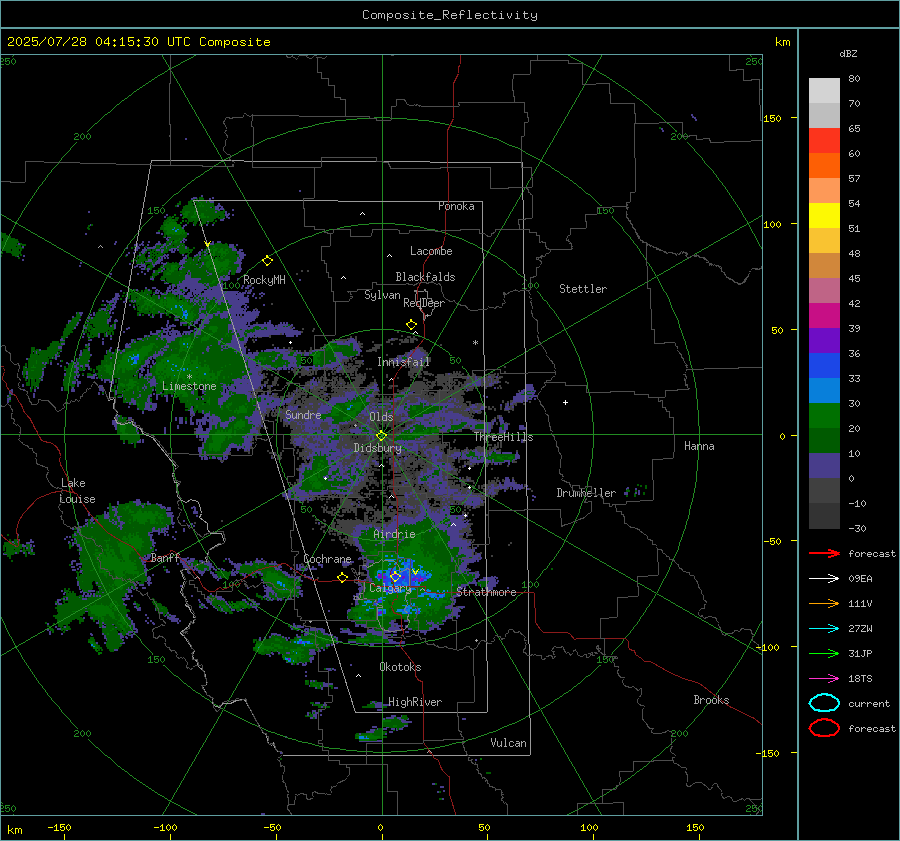Screen dimensions: 900x841
Task: Select the 0 dBZ purple color swatch
Action: 824,465
